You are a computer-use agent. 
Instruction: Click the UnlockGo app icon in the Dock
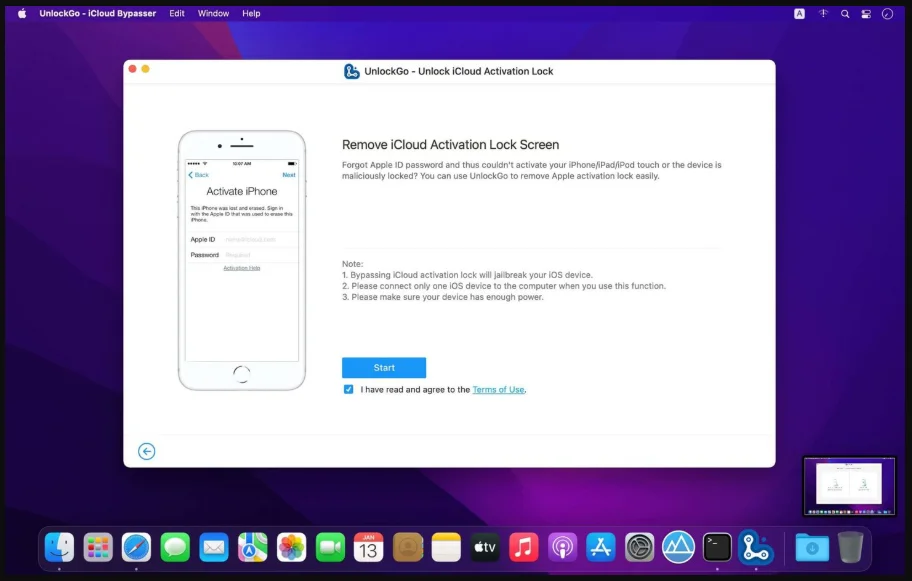756,547
